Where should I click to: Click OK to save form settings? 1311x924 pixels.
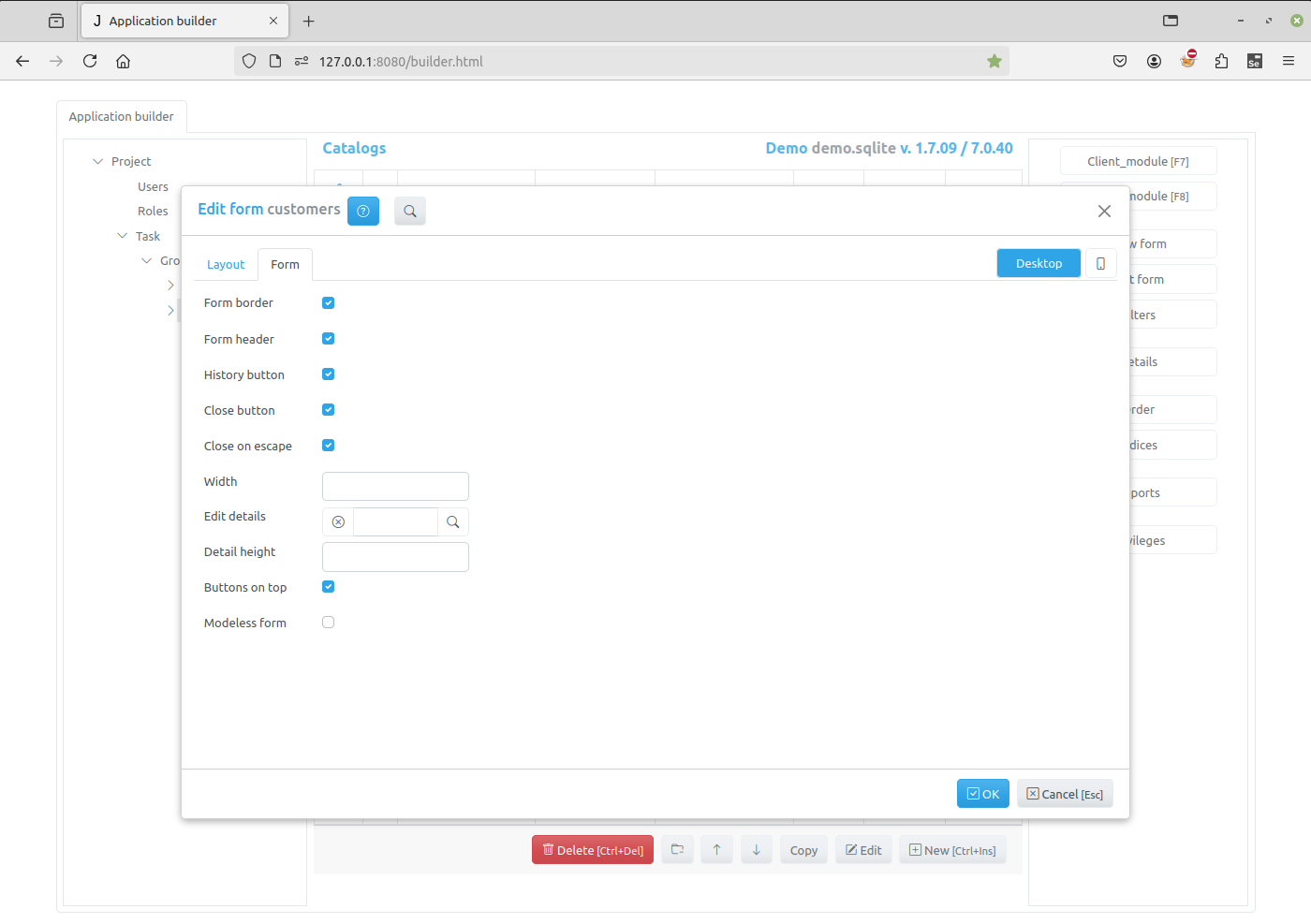click(x=982, y=793)
